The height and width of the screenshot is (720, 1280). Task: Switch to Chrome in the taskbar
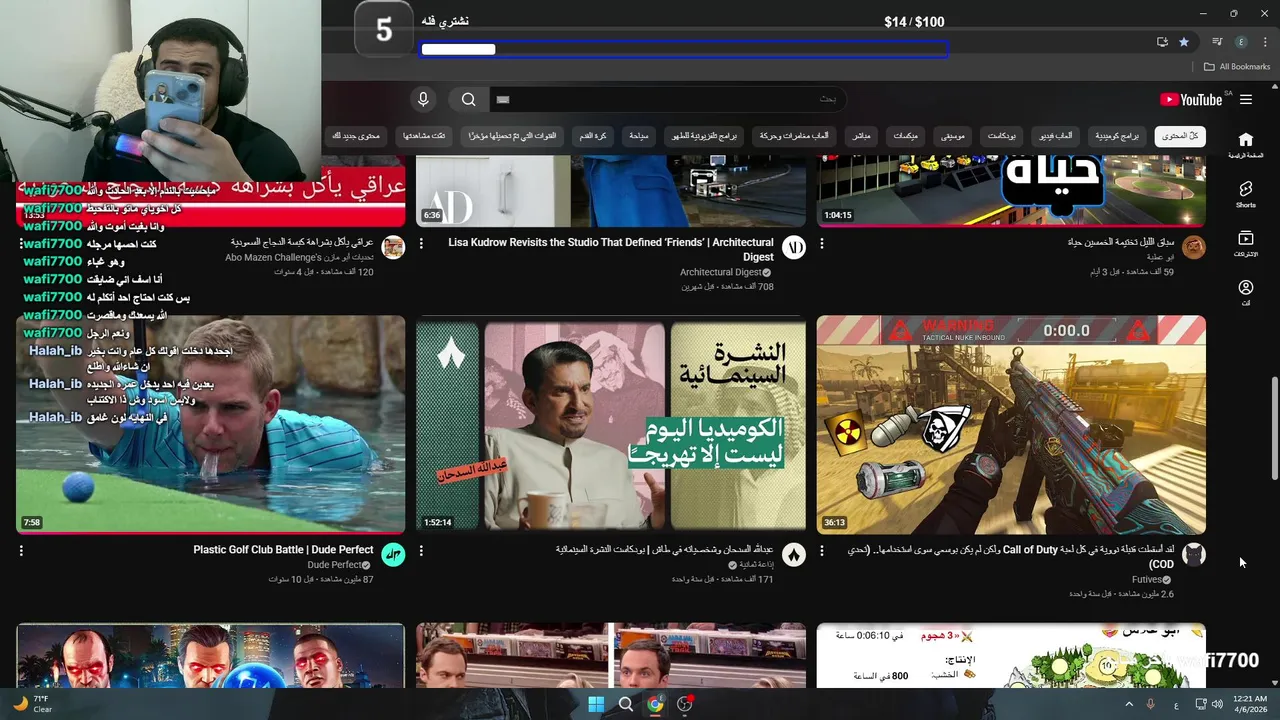(655, 704)
